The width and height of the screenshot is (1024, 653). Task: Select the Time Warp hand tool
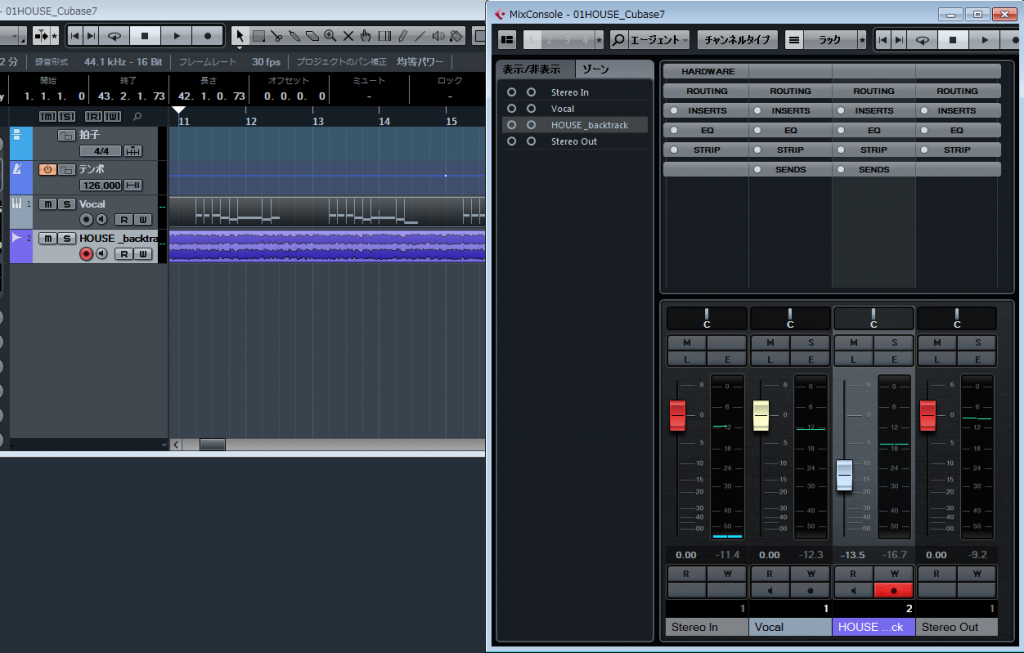[366, 36]
